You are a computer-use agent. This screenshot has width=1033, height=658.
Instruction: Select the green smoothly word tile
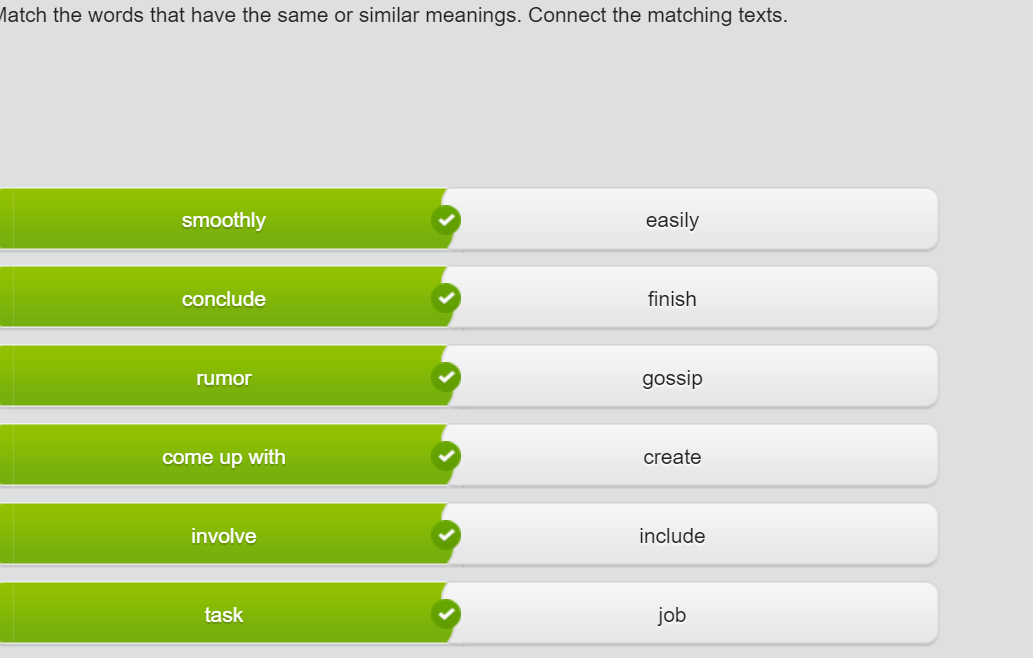click(x=223, y=219)
